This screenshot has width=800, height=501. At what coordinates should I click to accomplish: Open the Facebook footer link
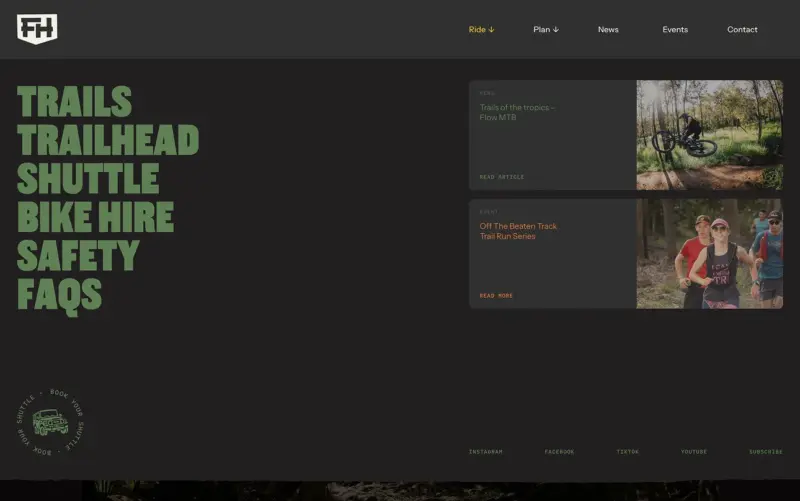[x=559, y=452]
